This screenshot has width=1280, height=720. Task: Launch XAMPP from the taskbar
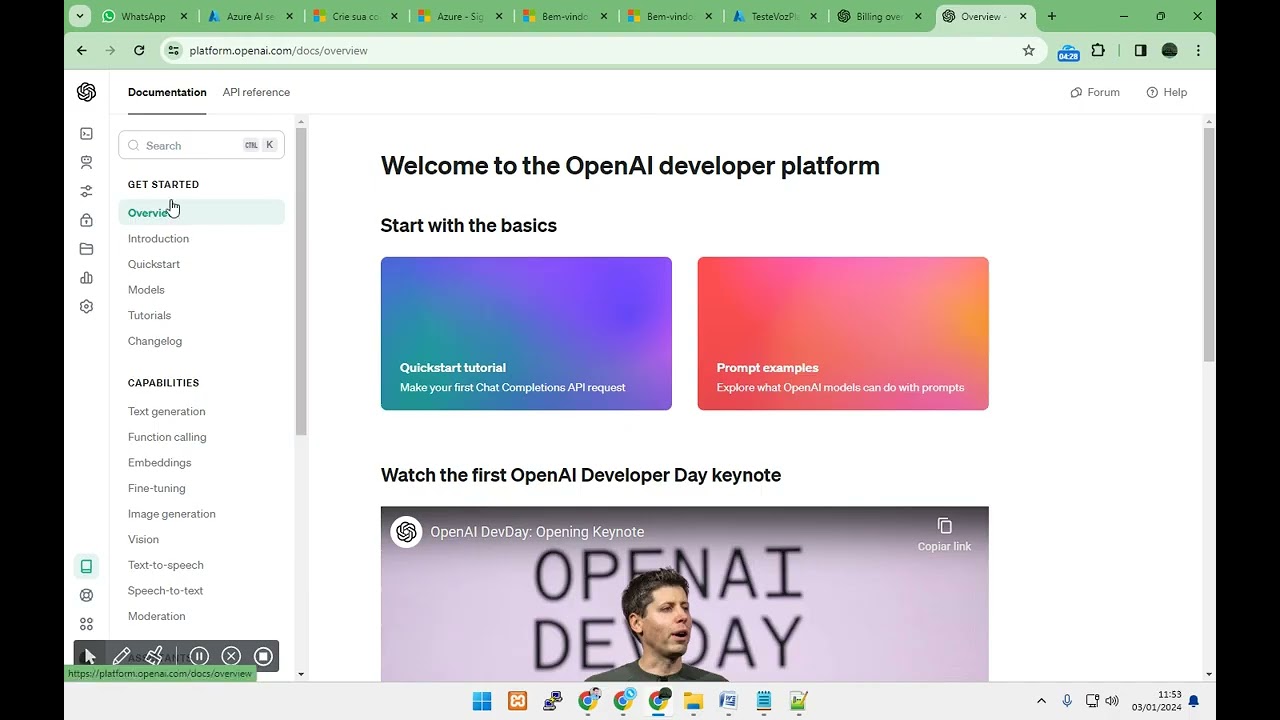517,701
